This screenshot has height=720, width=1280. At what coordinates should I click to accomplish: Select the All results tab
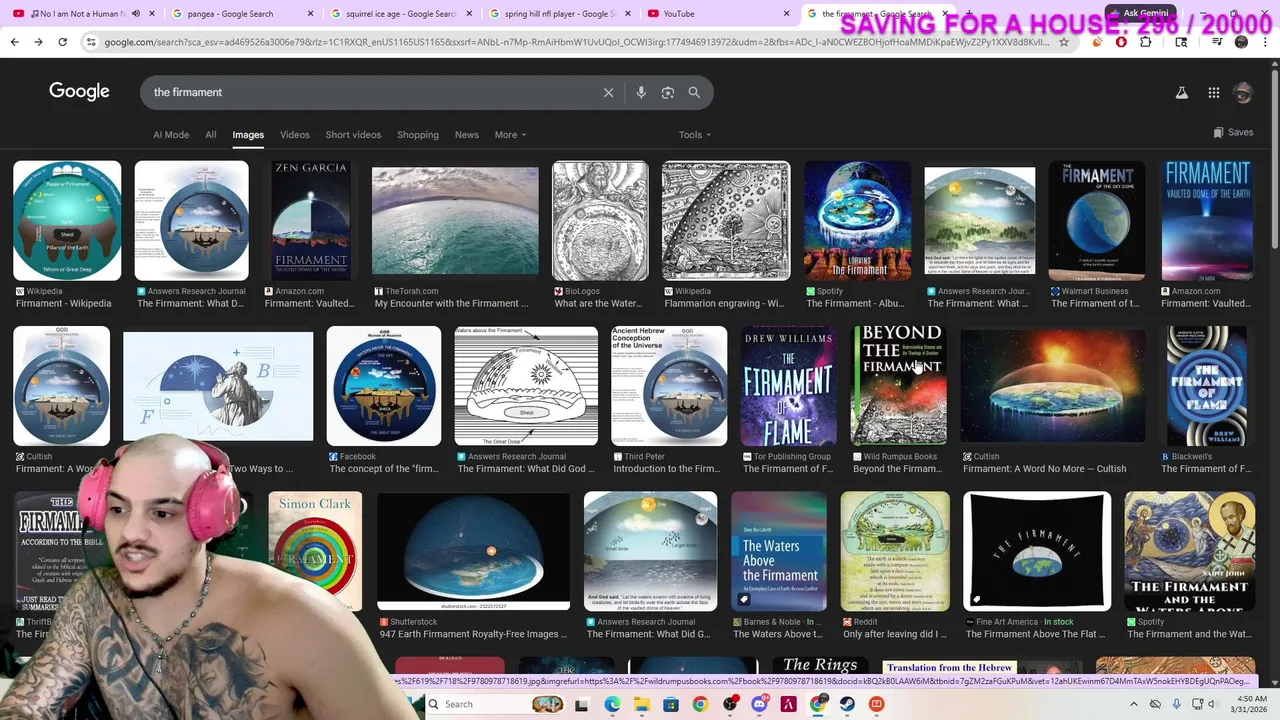pyautogui.click(x=211, y=135)
